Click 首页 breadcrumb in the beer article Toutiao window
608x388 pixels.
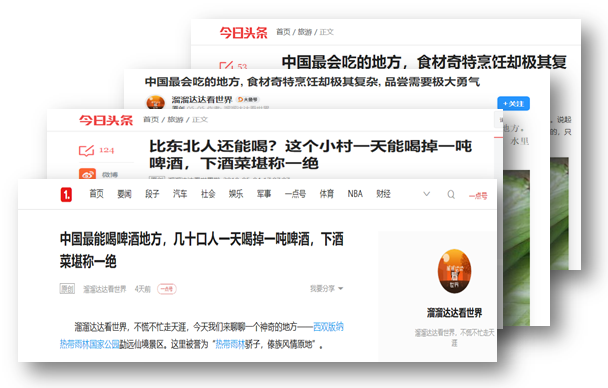pyautogui.click(x=151, y=120)
